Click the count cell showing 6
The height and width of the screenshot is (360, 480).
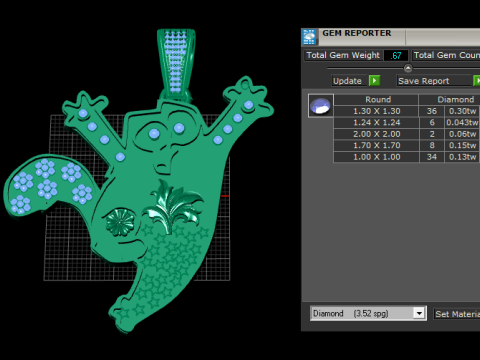tap(432, 122)
